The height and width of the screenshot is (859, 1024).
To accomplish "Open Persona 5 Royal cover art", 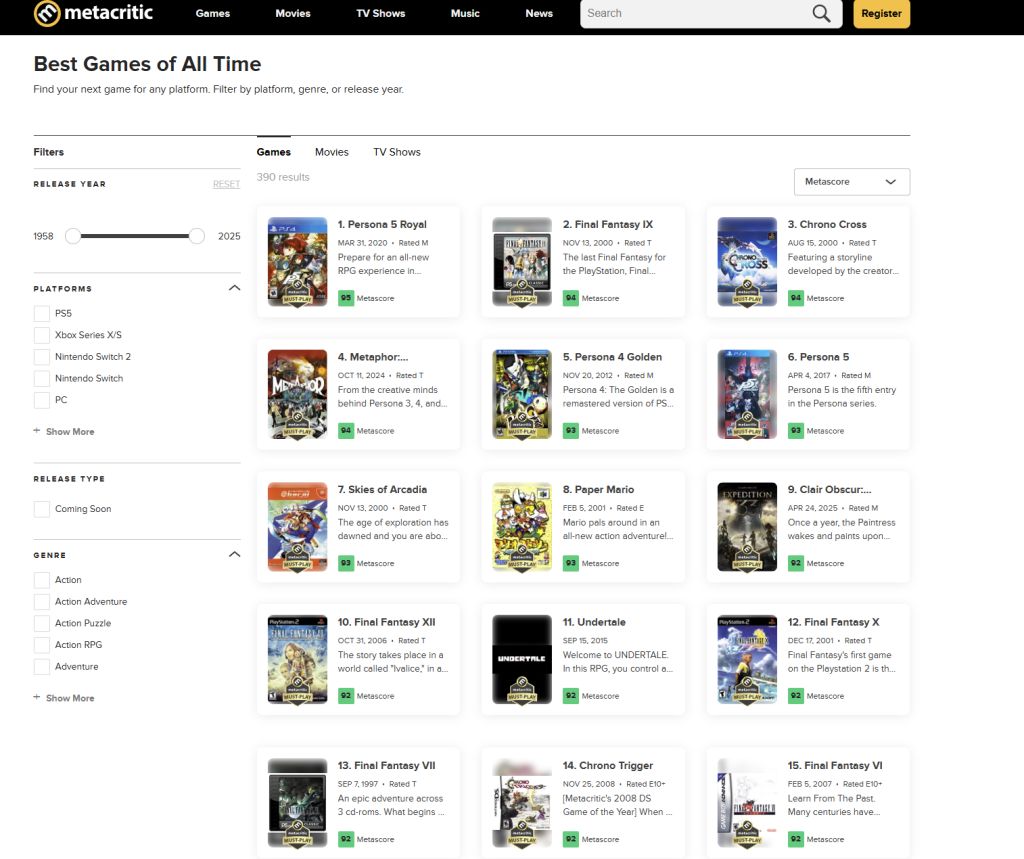I will tap(297, 261).
